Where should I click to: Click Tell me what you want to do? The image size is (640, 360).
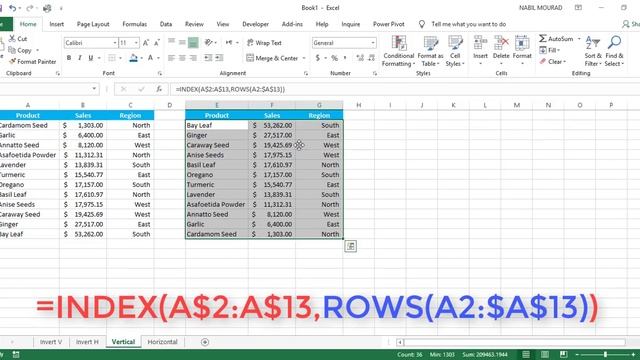click(469, 24)
